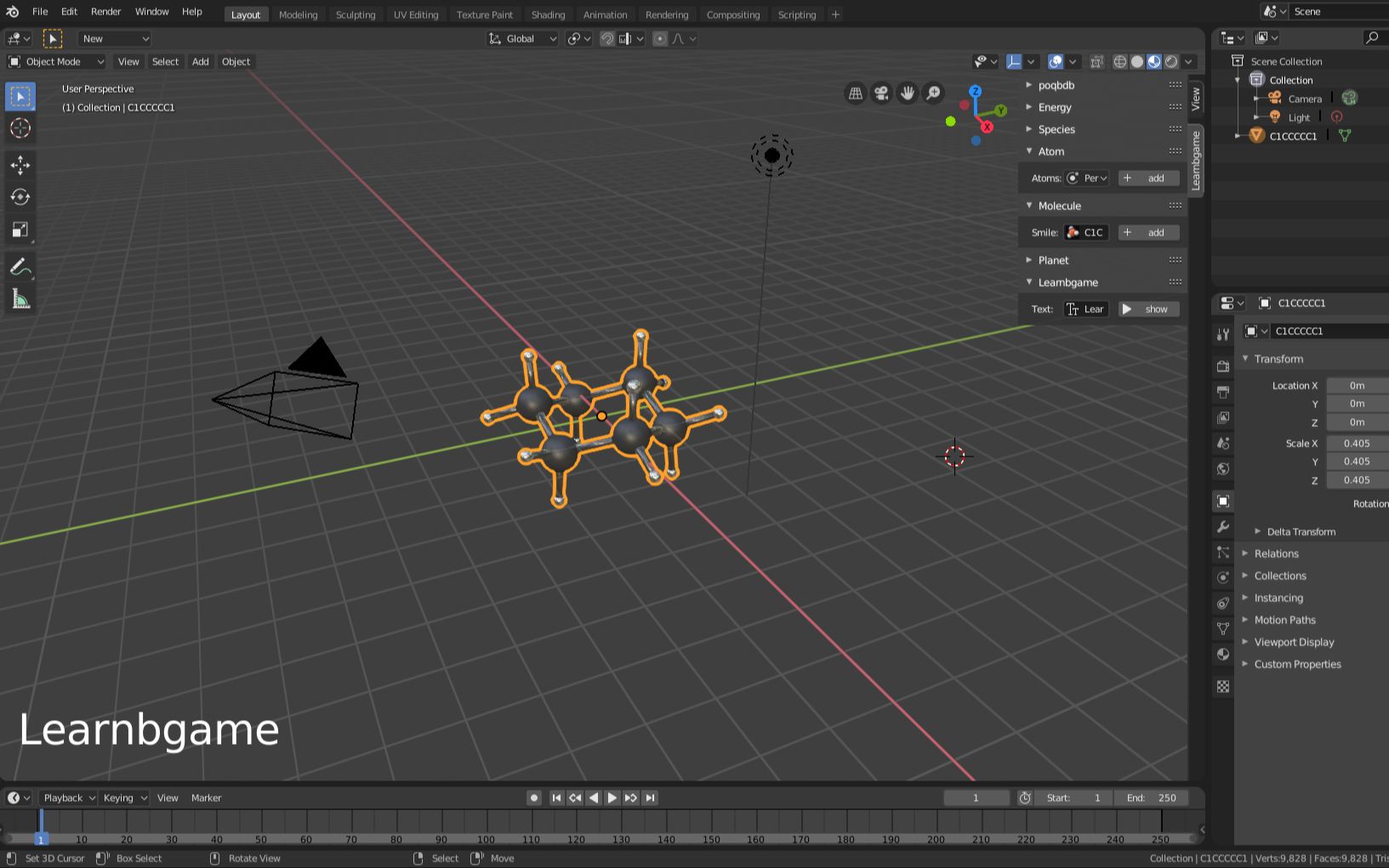Open the Modifier properties wrench tab
Image resolution: width=1389 pixels, height=868 pixels.
pyautogui.click(x=1222, y=527)
